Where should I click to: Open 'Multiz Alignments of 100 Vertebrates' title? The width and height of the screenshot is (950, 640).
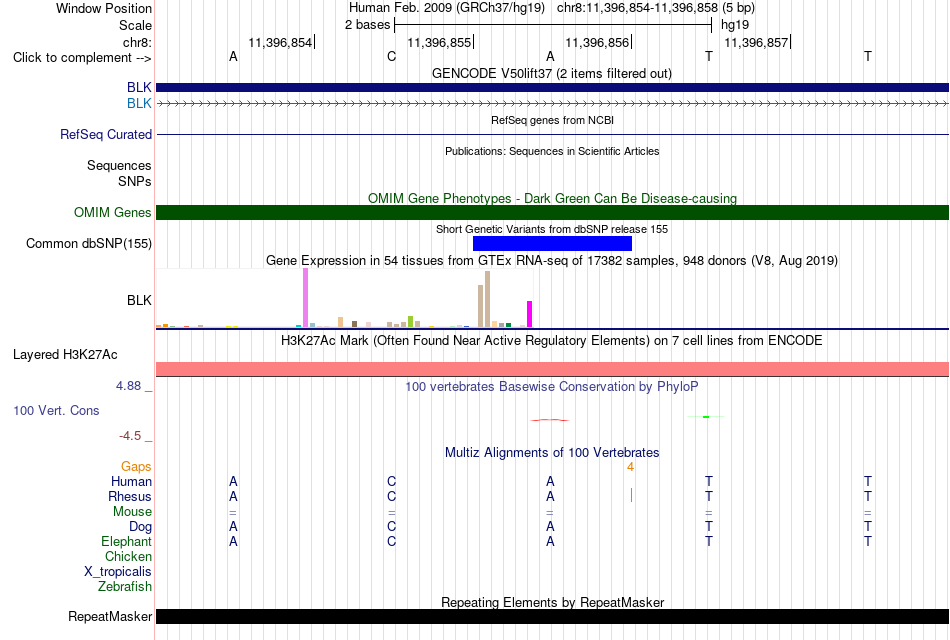552,453
